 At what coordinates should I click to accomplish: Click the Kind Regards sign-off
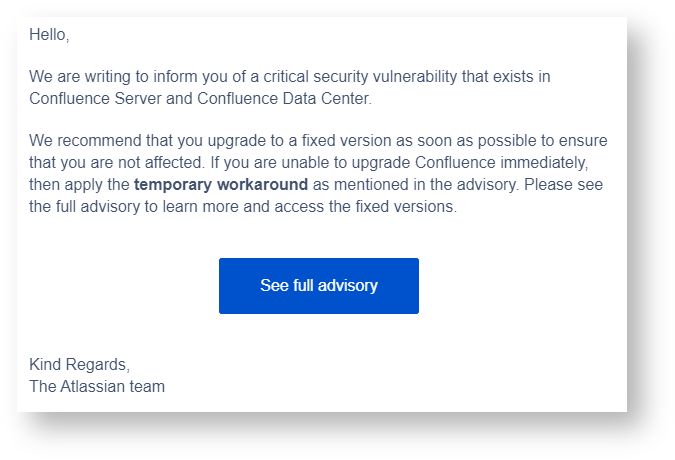pos(79,364)
